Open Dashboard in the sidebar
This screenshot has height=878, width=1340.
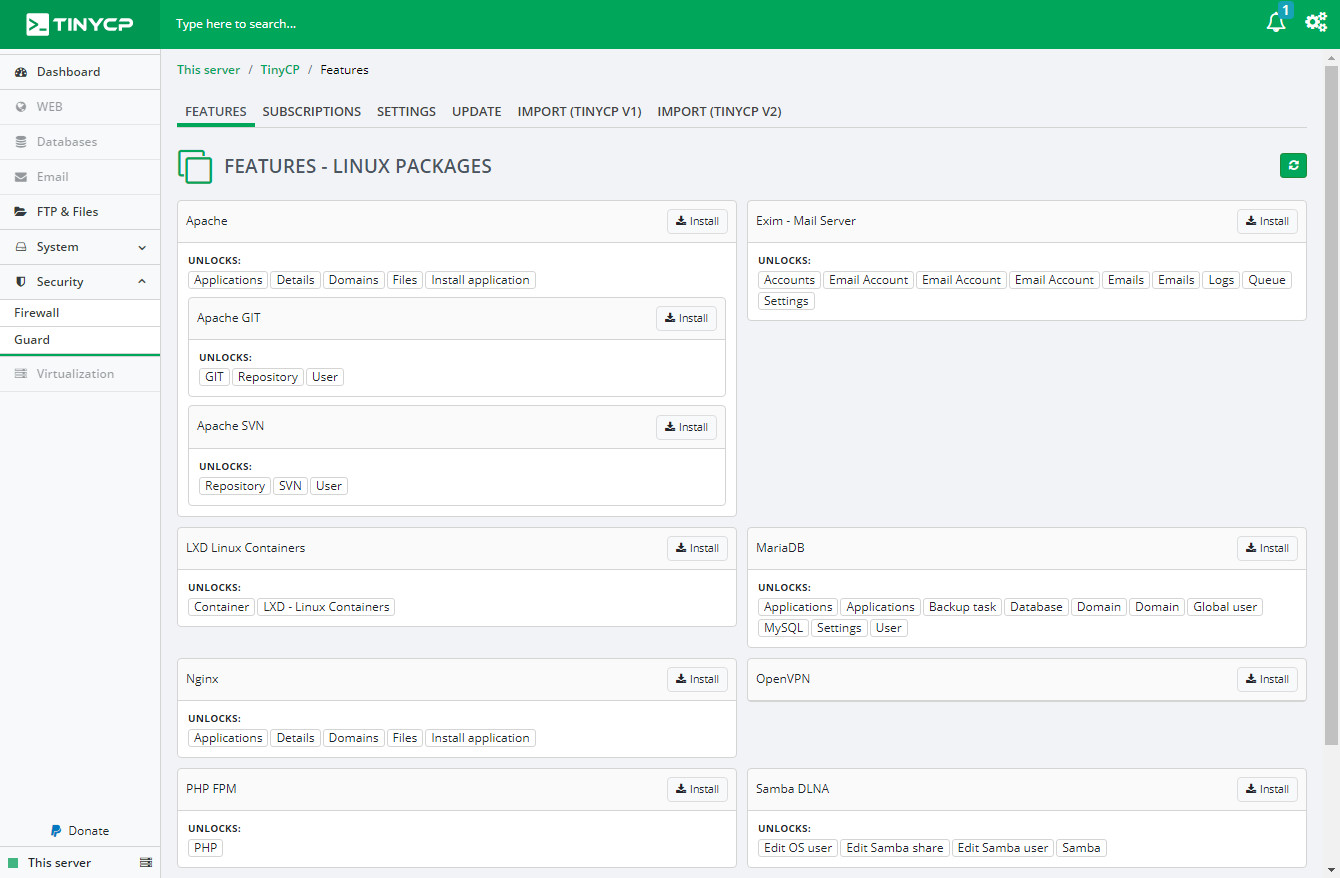[x=80, y=72]
